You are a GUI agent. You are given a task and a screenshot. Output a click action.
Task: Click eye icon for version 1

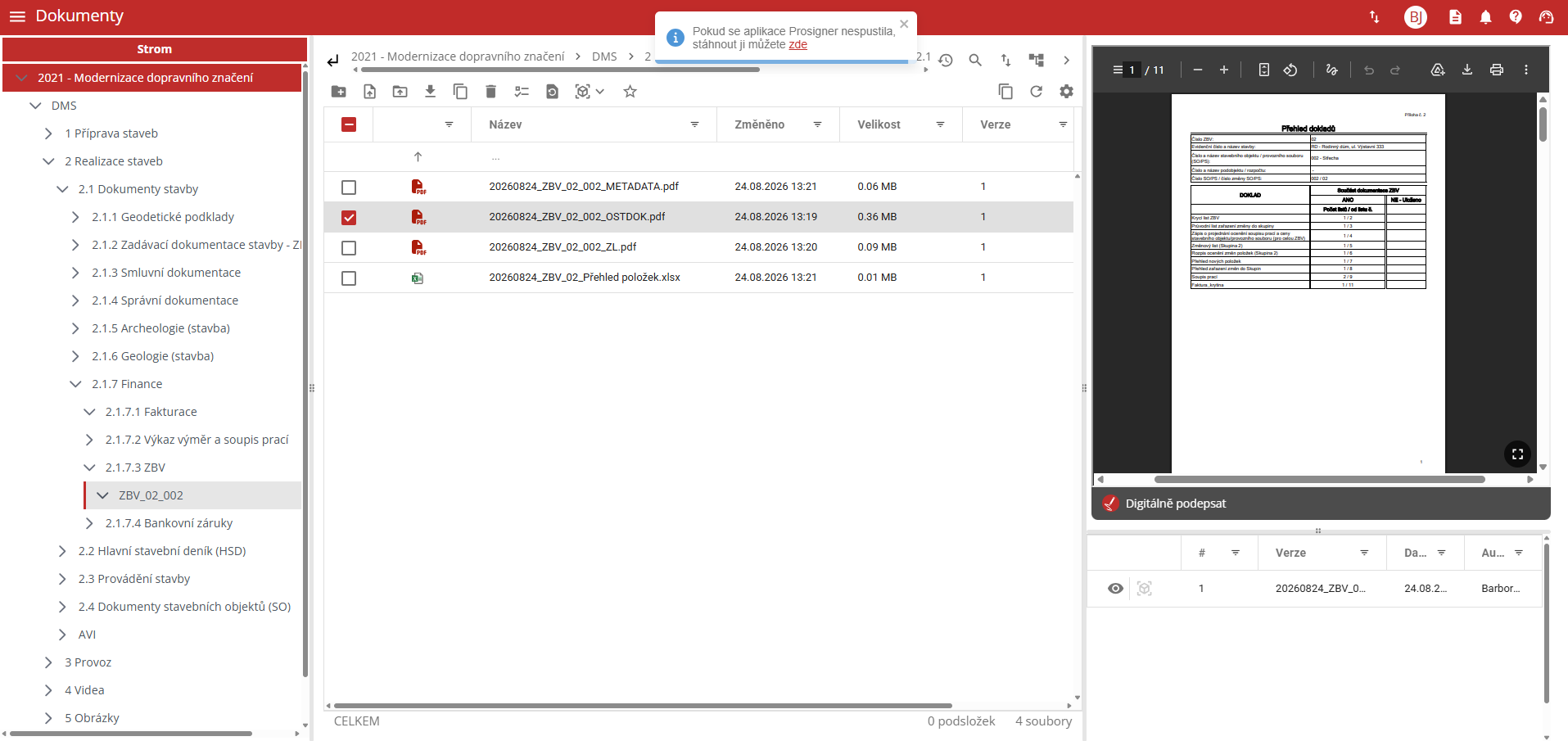point(1115,589)
